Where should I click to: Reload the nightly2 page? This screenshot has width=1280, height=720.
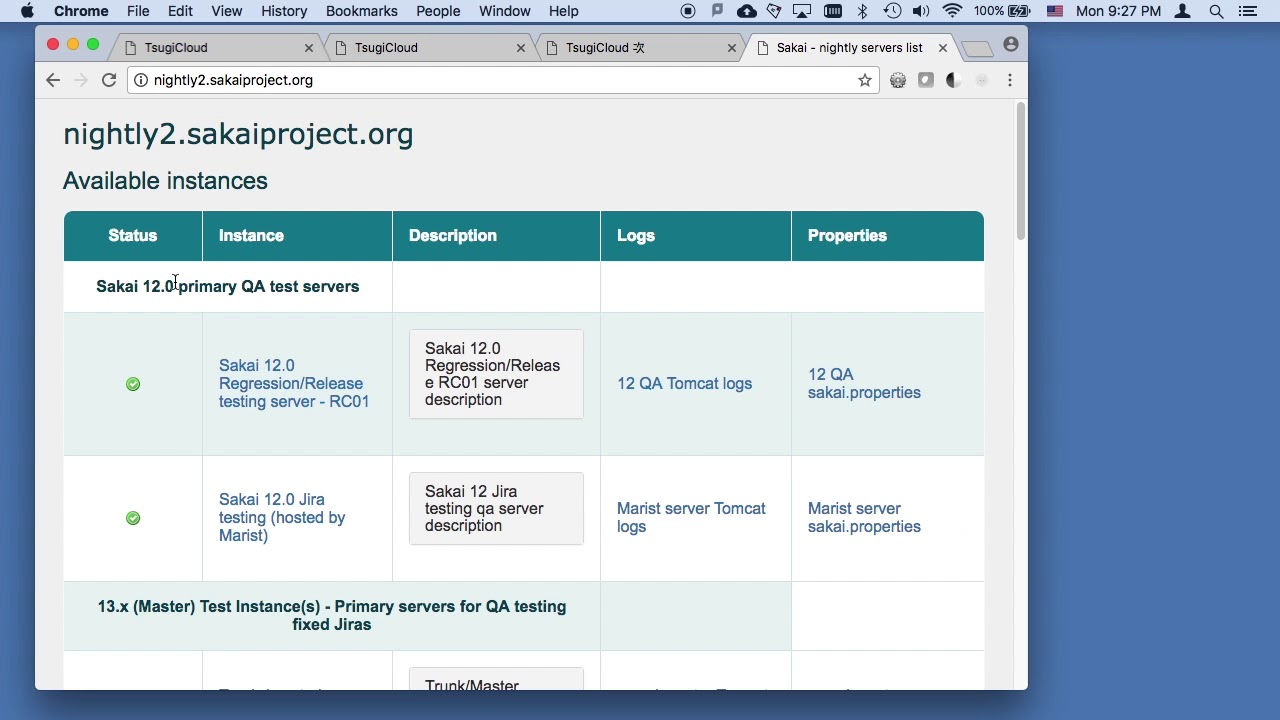click(x=109, y=80)
